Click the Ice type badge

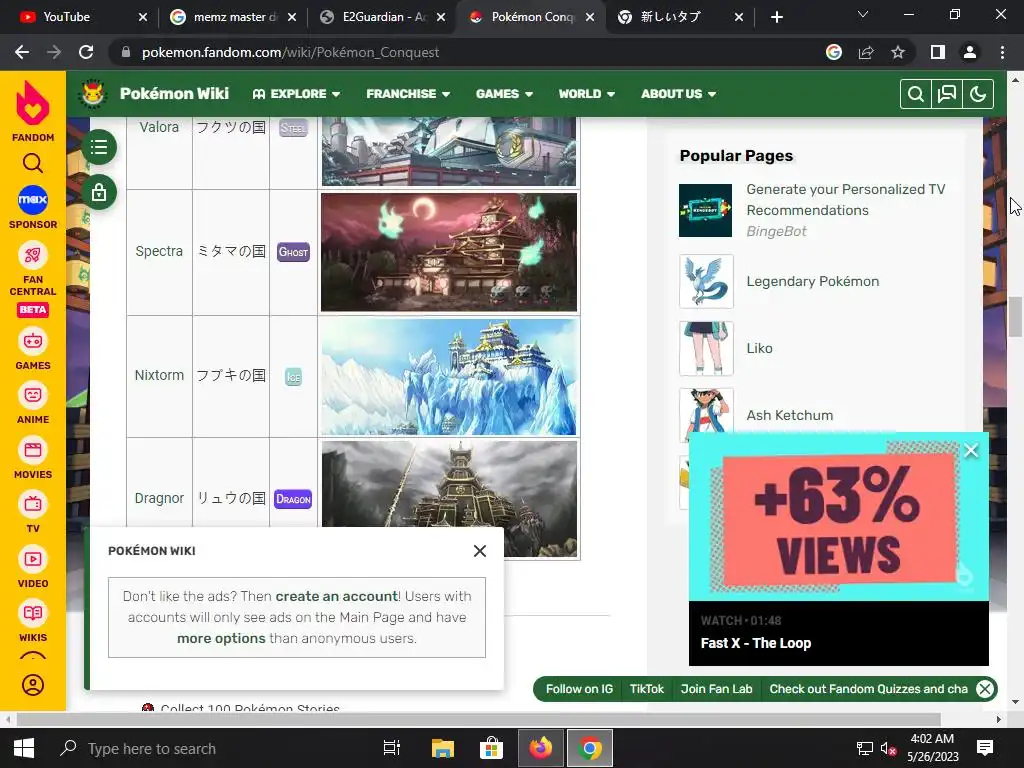coord(293,377)
